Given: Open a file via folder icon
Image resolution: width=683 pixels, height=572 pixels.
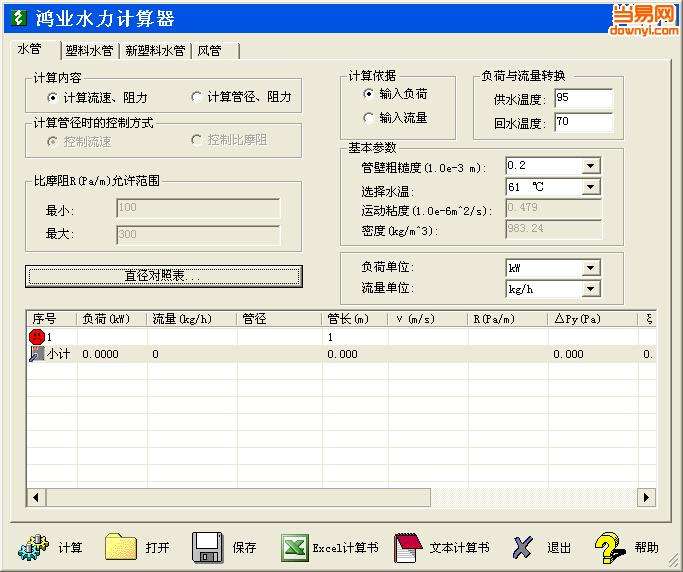Looking at the screenshot, I should point(121,547).
